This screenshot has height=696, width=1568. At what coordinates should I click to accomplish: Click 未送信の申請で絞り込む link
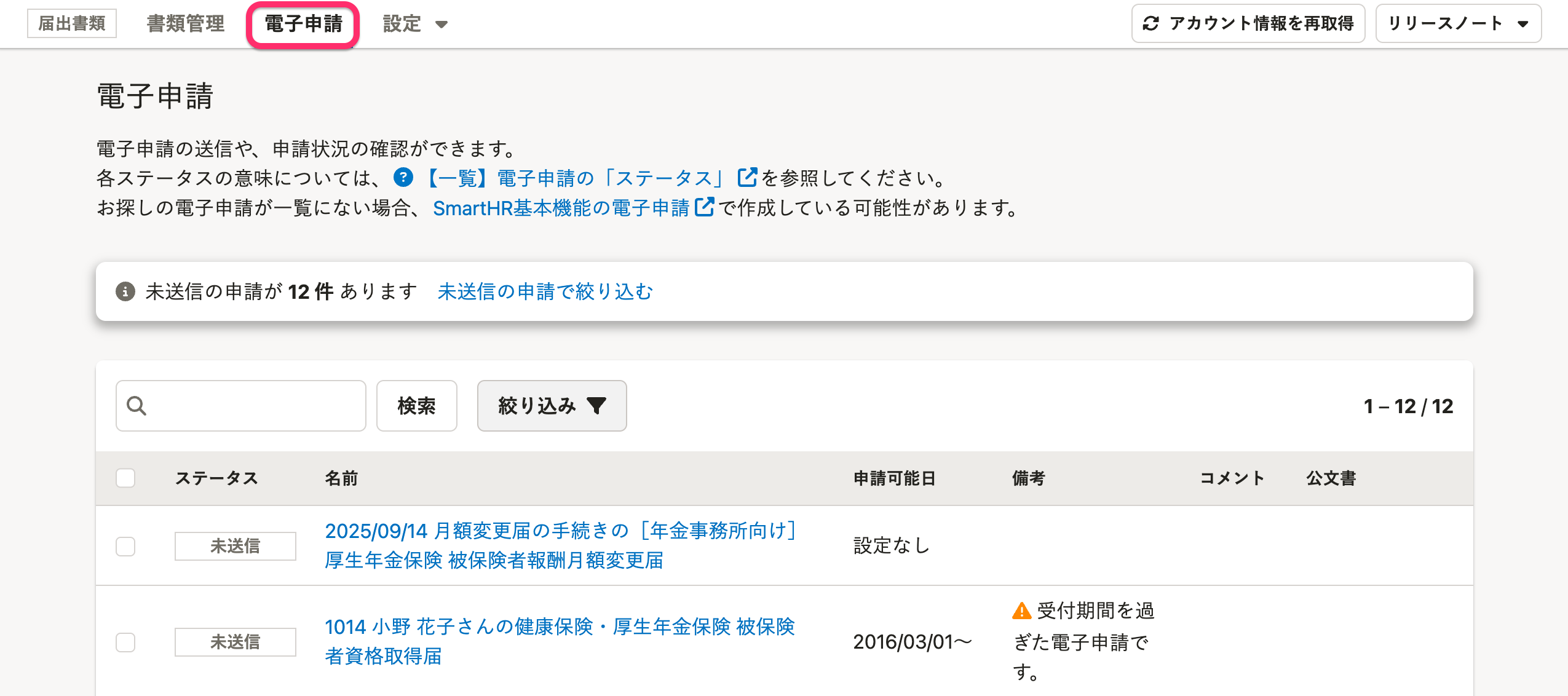coord(545,291)
